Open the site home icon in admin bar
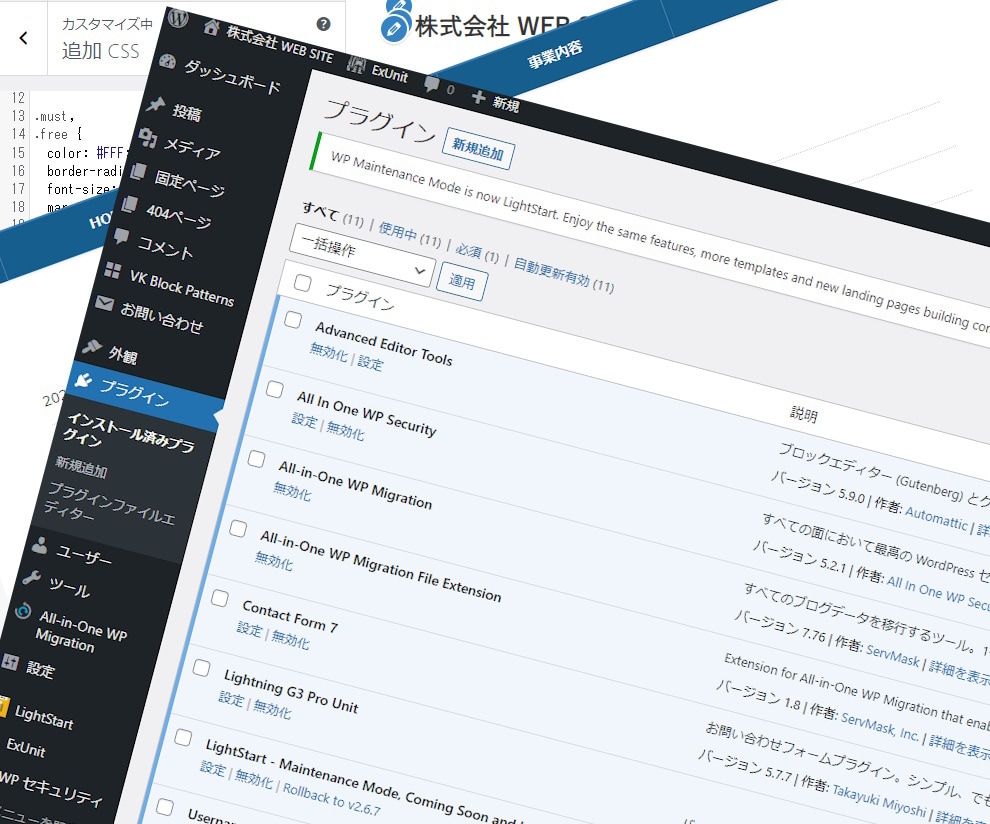The width and height of the screenshot is (990, 824). (x=212, y=28)
